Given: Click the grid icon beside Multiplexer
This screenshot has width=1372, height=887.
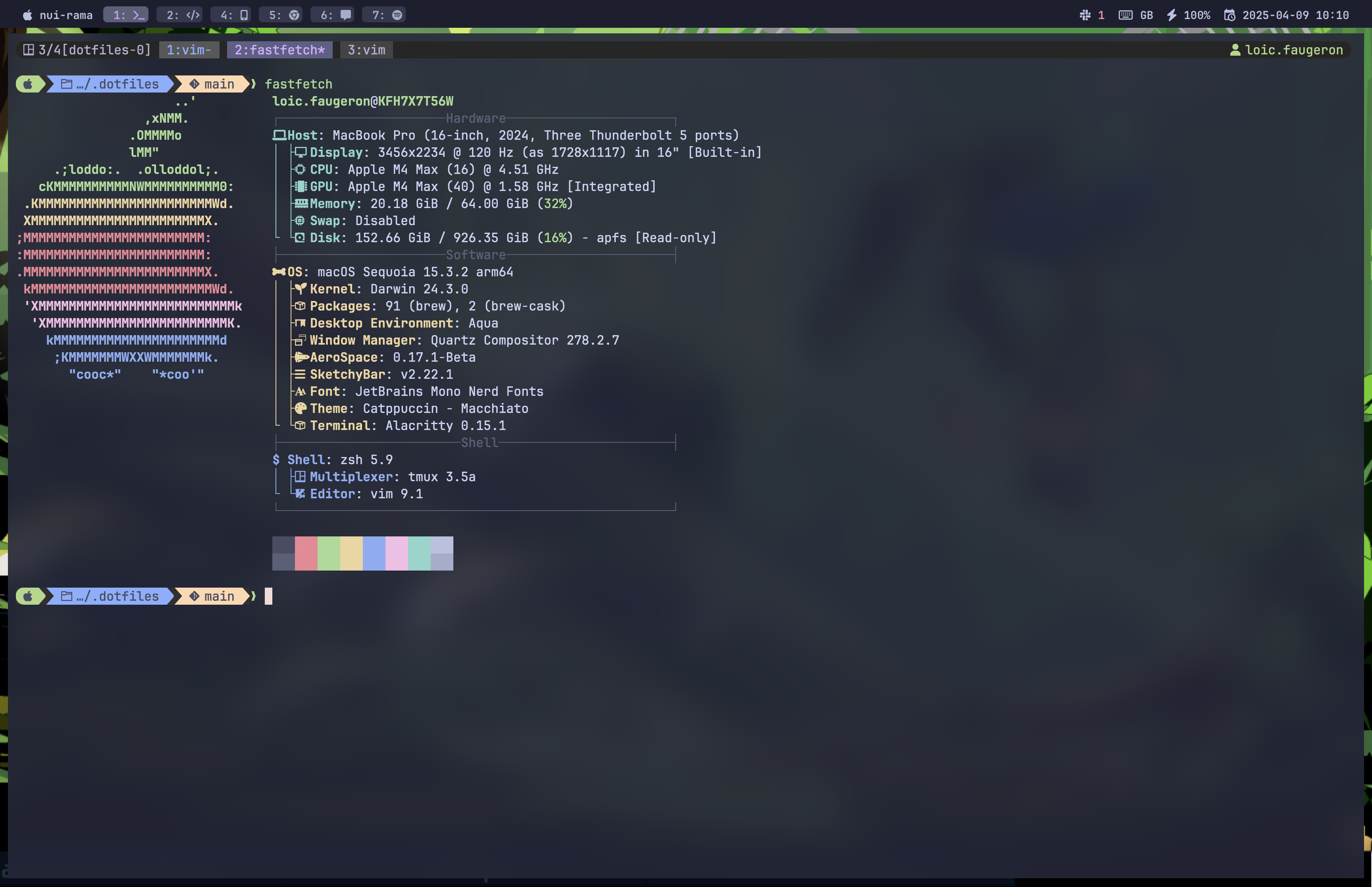Looking at the screenshot, I should pyautogui.click(x=300, y=477).
